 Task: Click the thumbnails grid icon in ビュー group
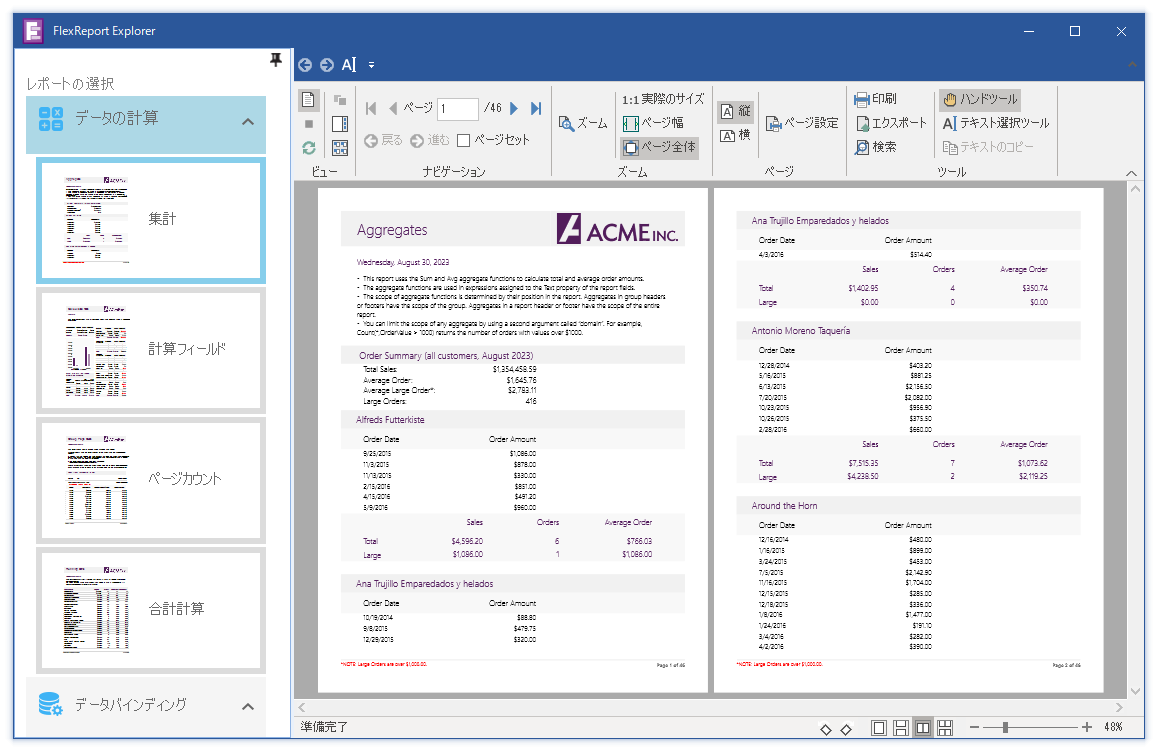(x=340, y=148)
